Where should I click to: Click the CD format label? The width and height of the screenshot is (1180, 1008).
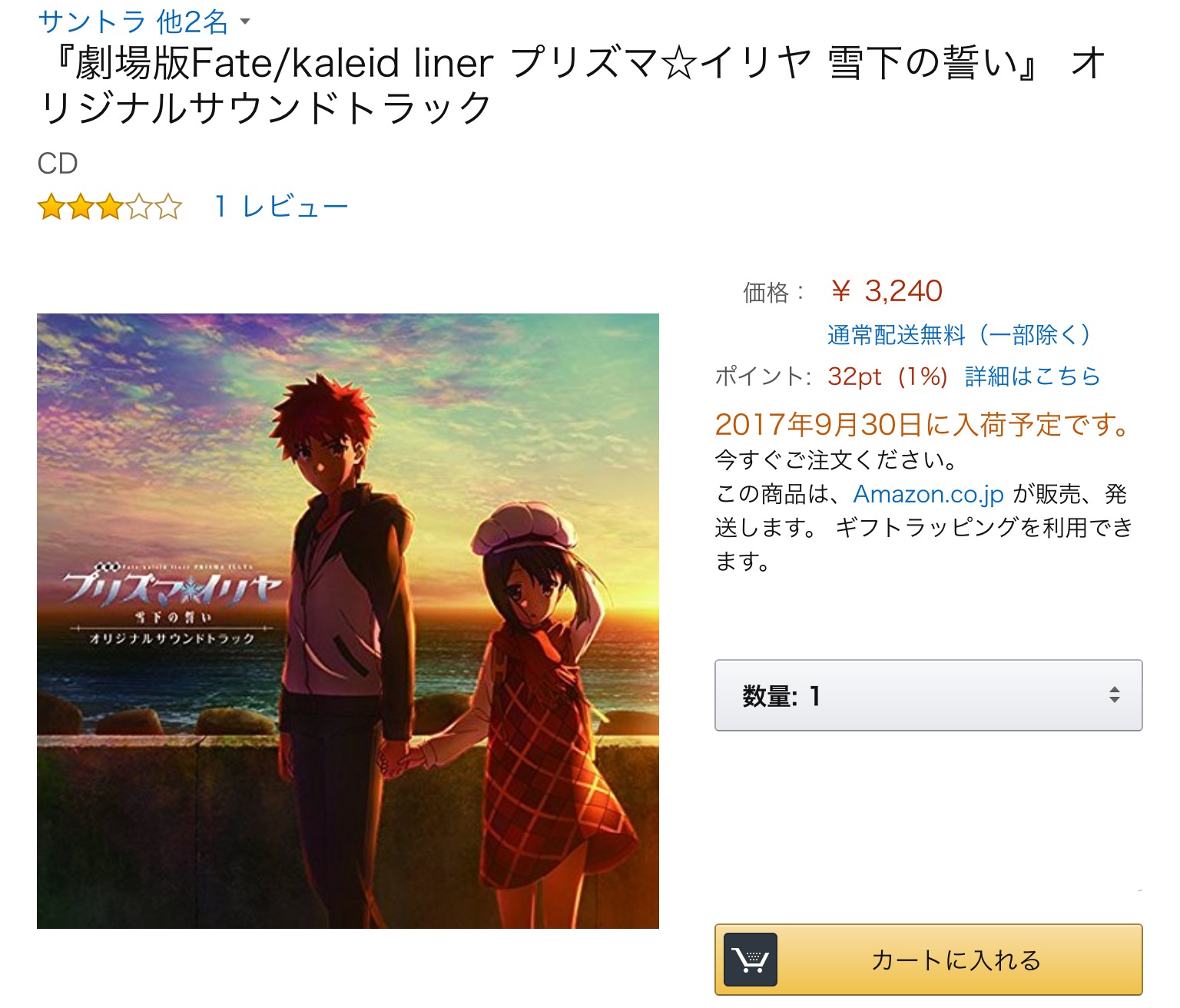point(58,164)
